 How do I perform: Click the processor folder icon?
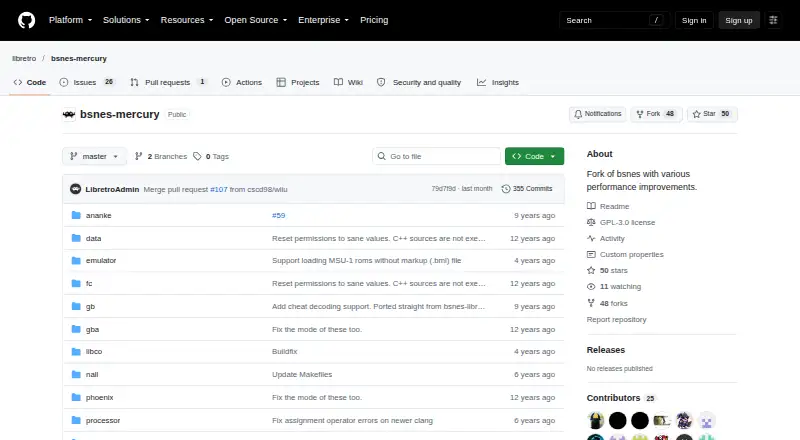click(x=76, y=421)
